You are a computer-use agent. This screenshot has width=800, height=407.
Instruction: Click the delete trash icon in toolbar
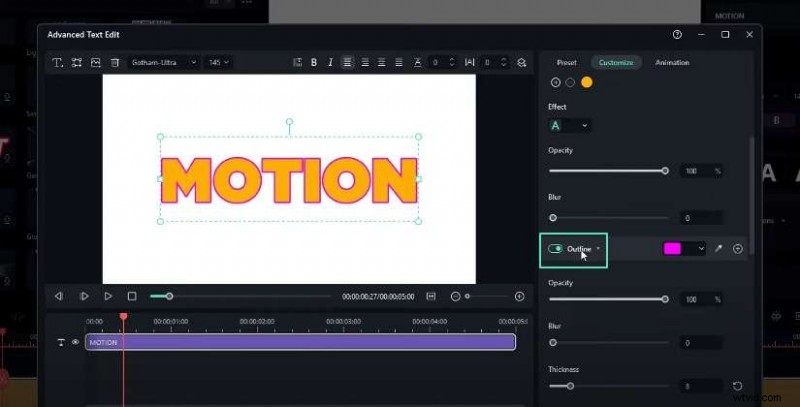pyautogui.click(x=114, y=62)
